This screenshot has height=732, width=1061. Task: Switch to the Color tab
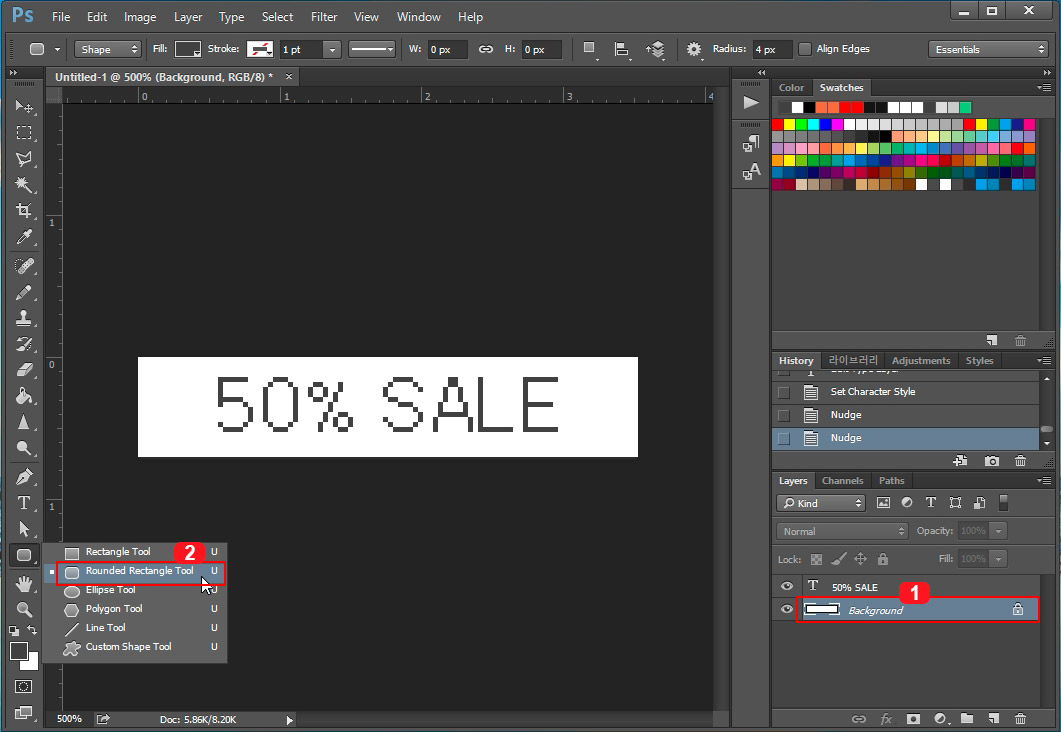click(791, 87)
